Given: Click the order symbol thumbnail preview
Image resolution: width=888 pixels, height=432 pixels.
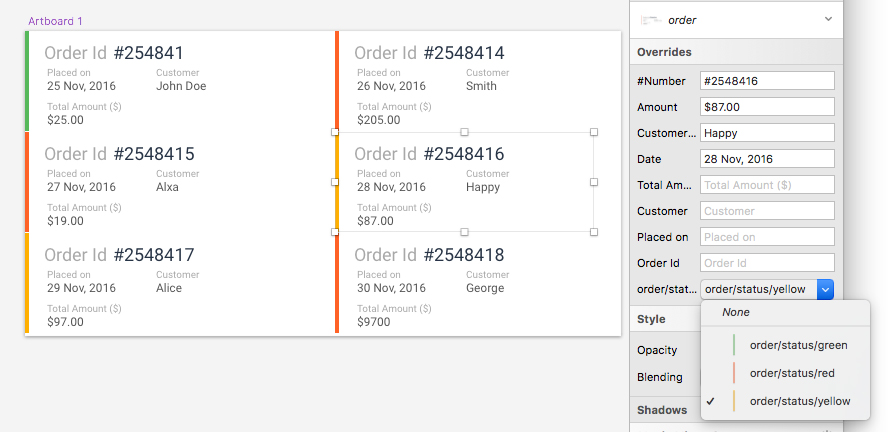Looking at the screenshot, I should pos(652,19).
